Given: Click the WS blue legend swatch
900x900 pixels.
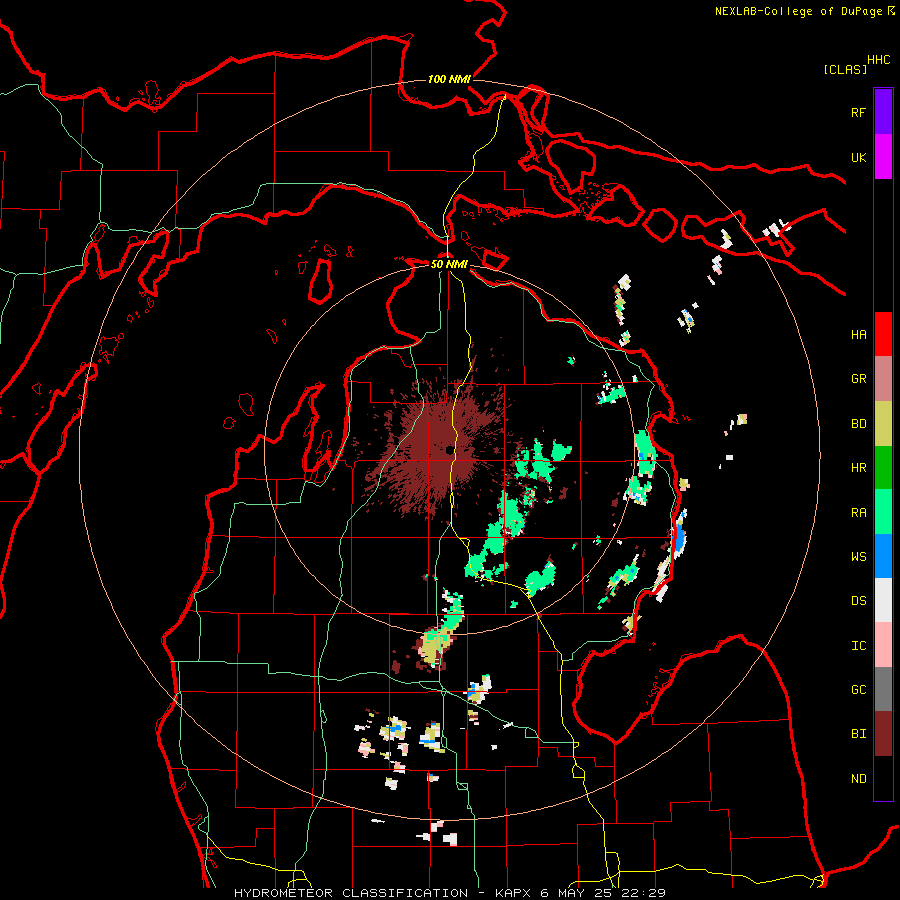Looking at the screenshot, I should (883, 556).
